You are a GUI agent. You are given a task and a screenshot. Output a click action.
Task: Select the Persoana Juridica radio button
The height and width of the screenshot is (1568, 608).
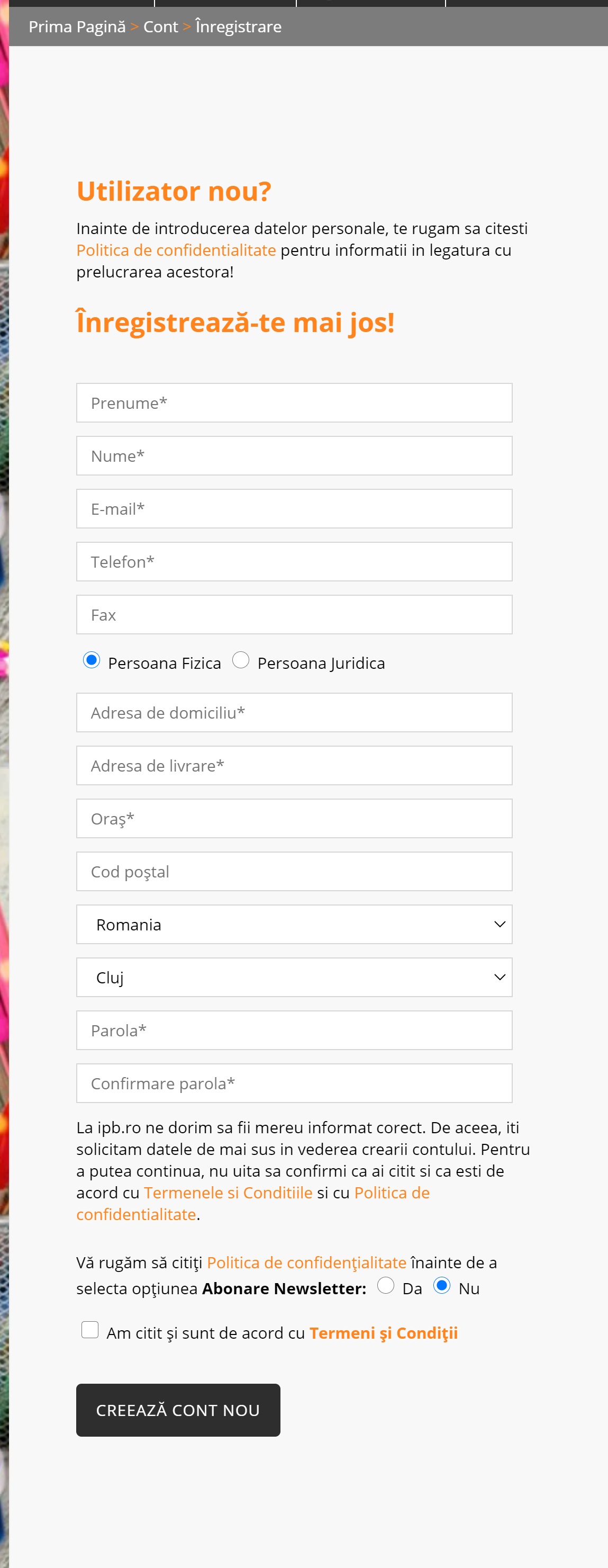pos(241,660)
